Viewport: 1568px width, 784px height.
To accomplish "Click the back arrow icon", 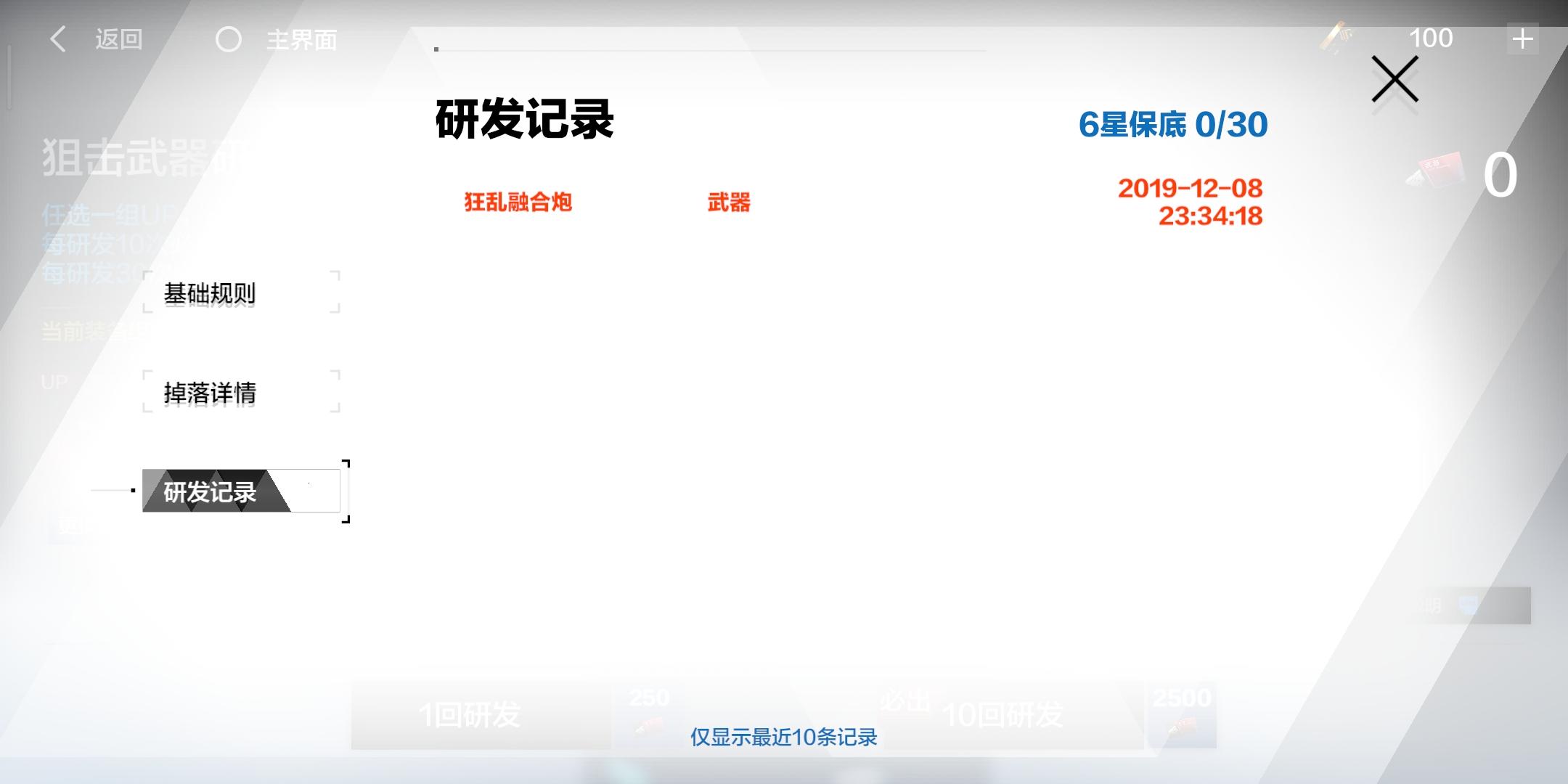I will pos(58,39).
